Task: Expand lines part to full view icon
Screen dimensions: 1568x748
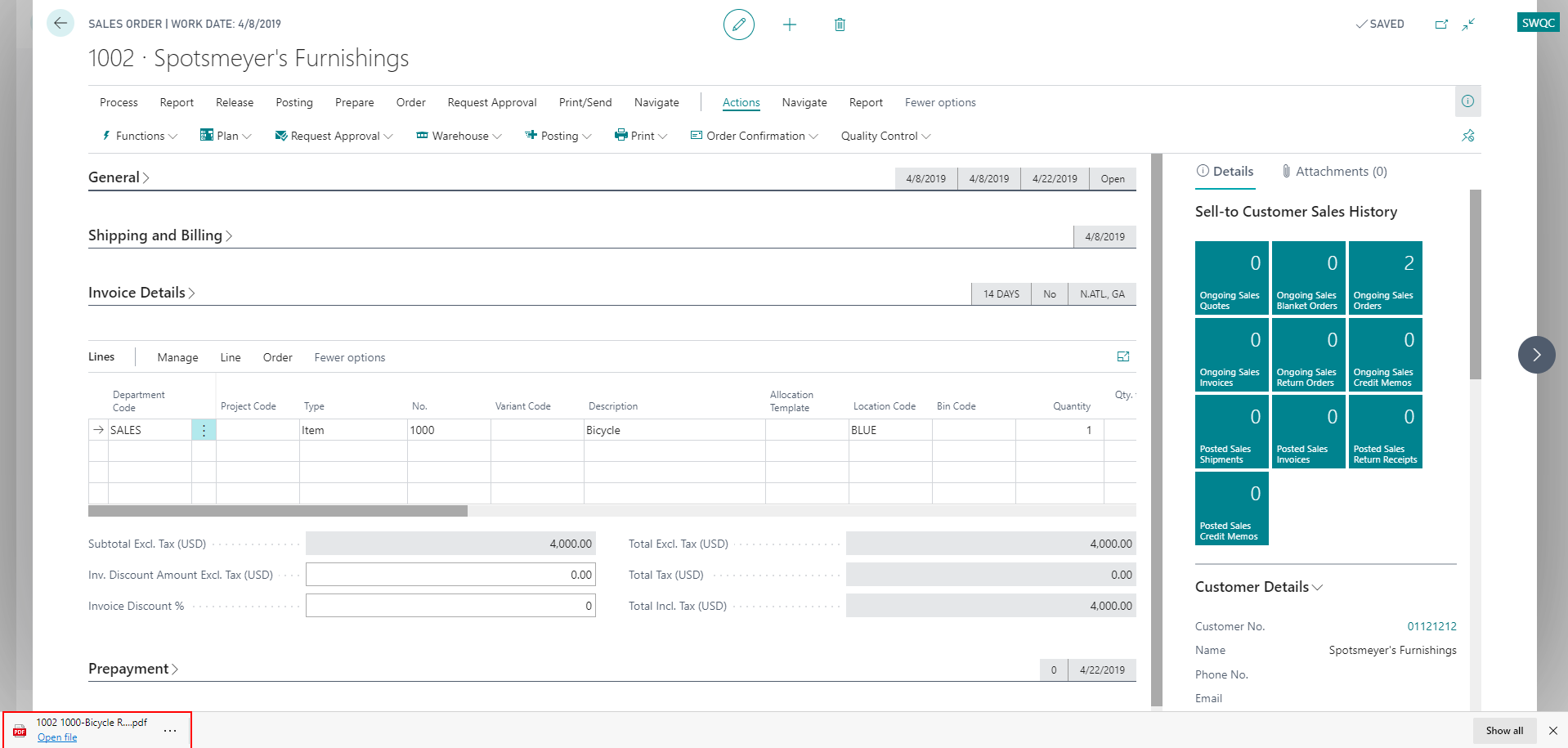Action: tap(1123, 356)
